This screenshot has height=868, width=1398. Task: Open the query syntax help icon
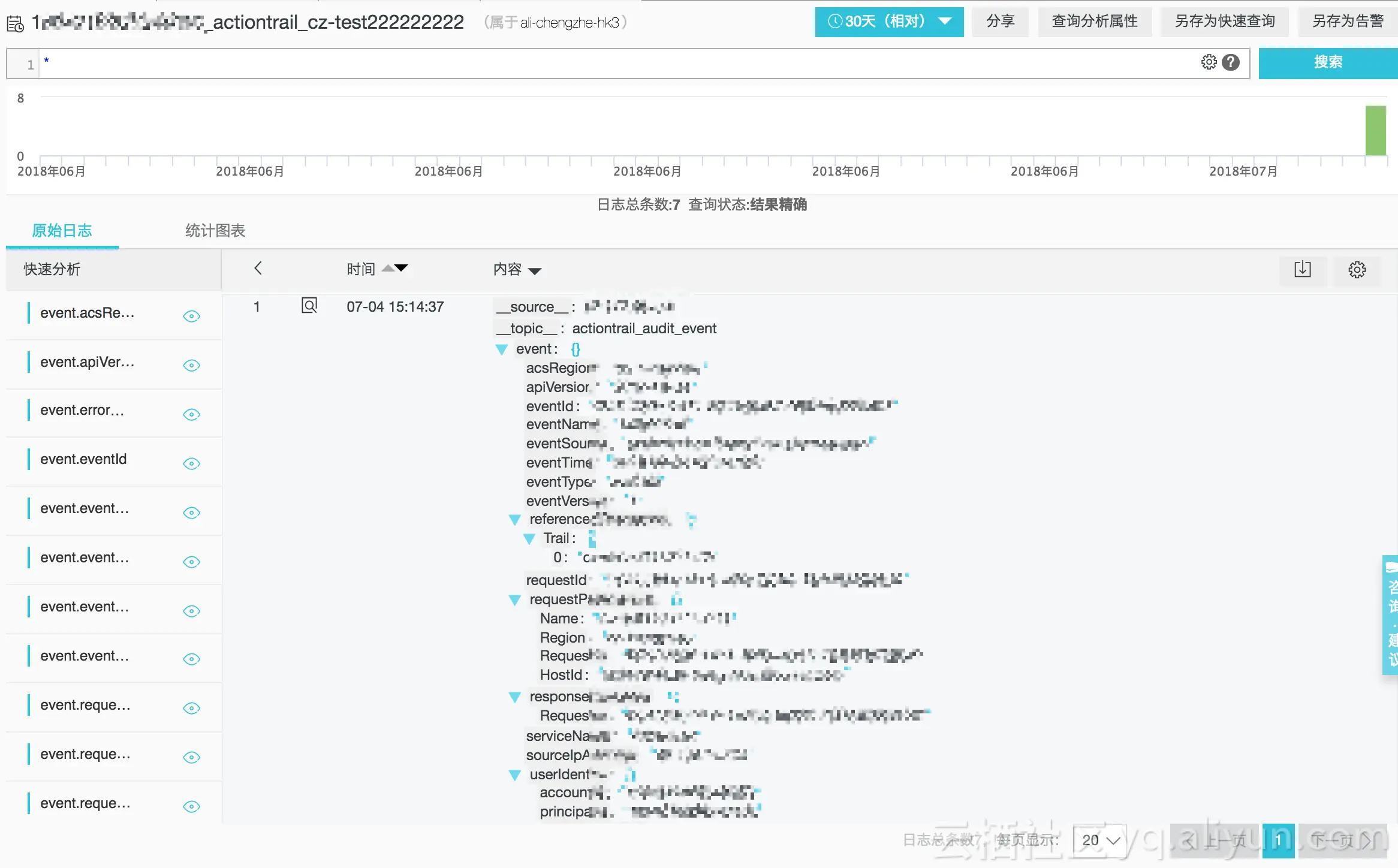click(x=1231, y=62)
